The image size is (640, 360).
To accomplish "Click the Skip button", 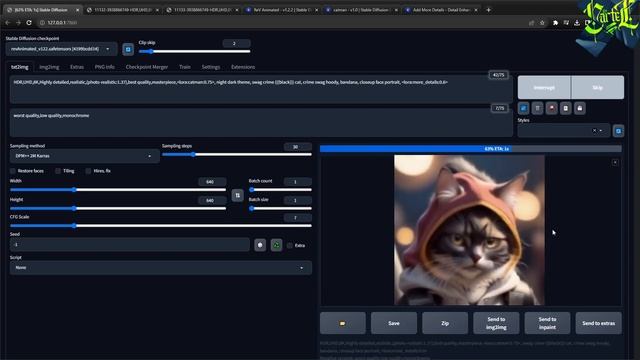I will point(598,87).
